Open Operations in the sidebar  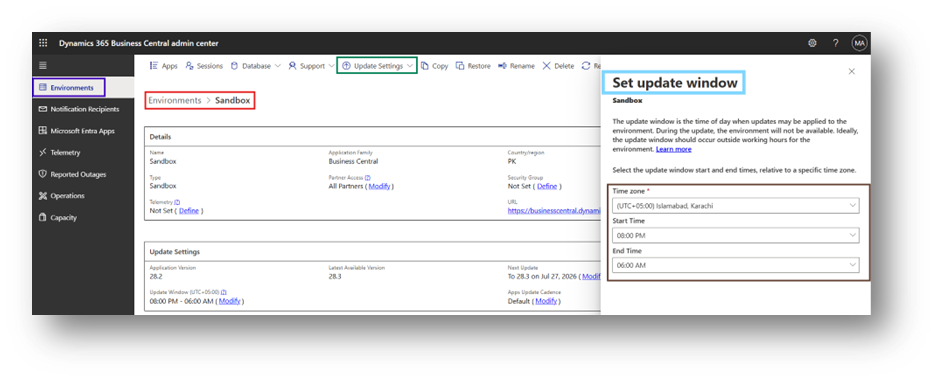83,196
